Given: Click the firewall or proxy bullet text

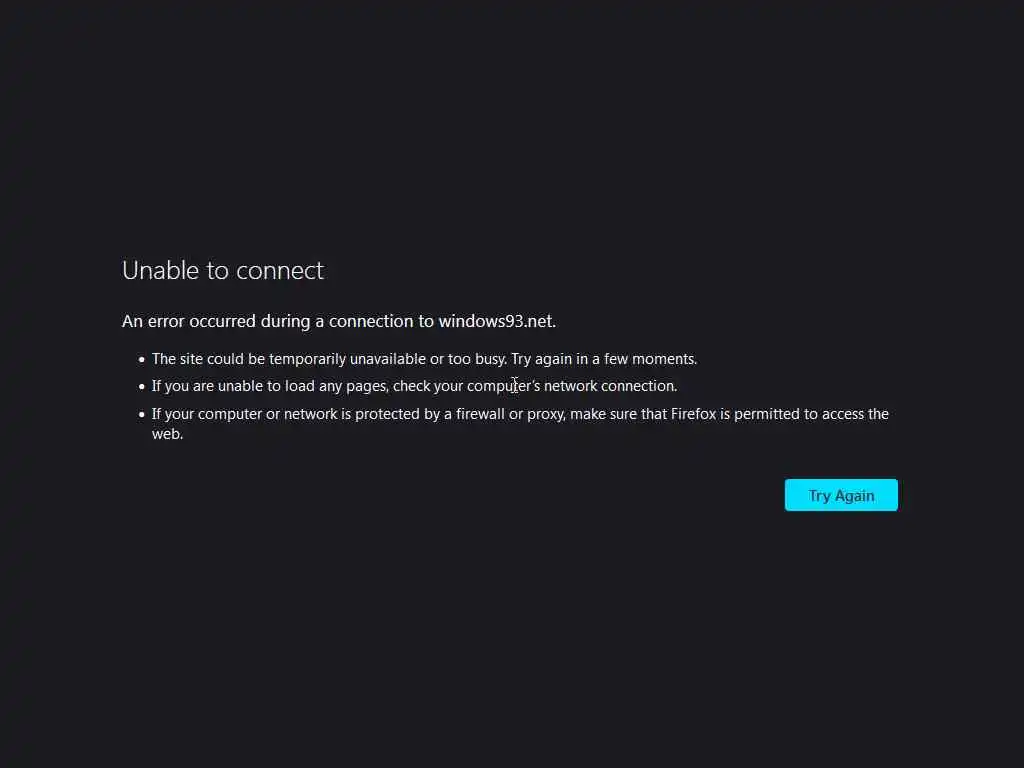Looking at the screenshot, I should (520, 423).
